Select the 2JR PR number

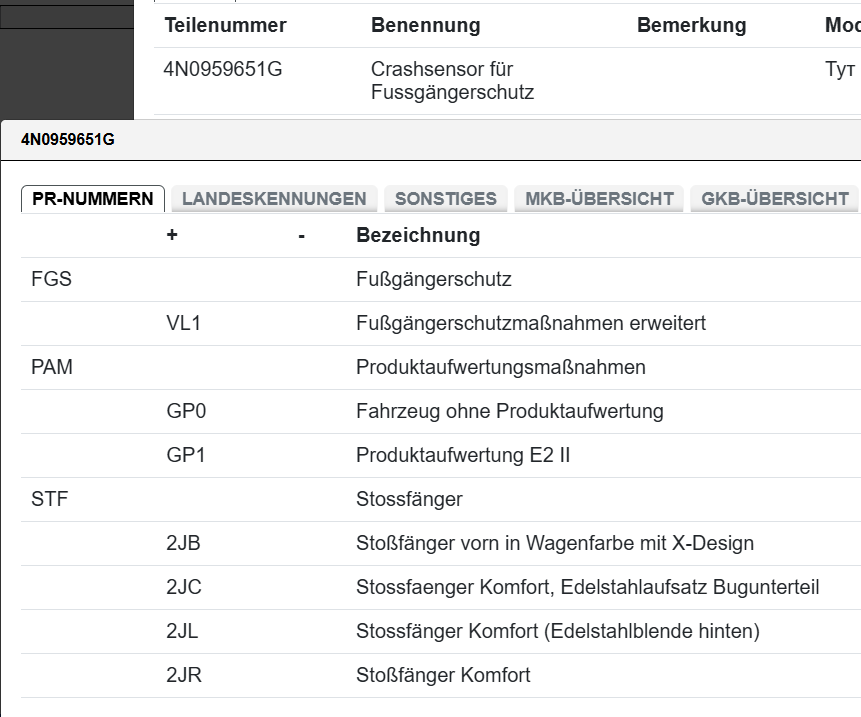tap(184, 676)
